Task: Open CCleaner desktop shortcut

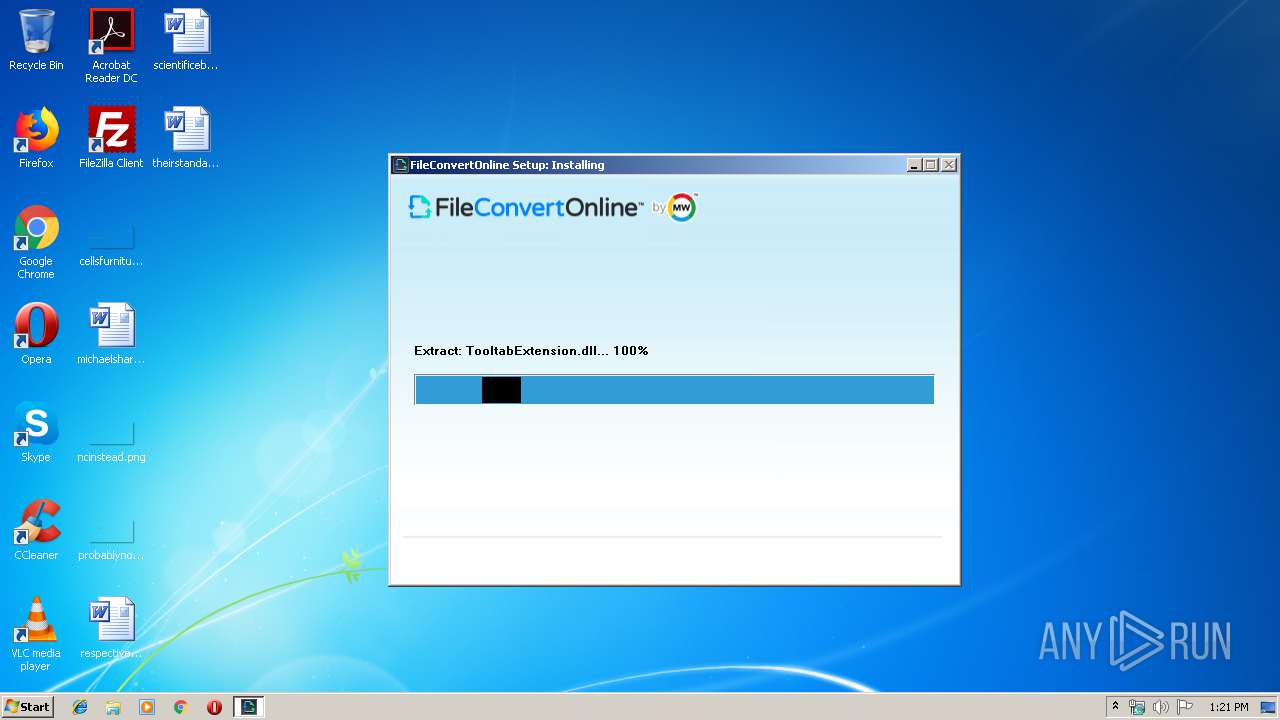Action: 36,530
